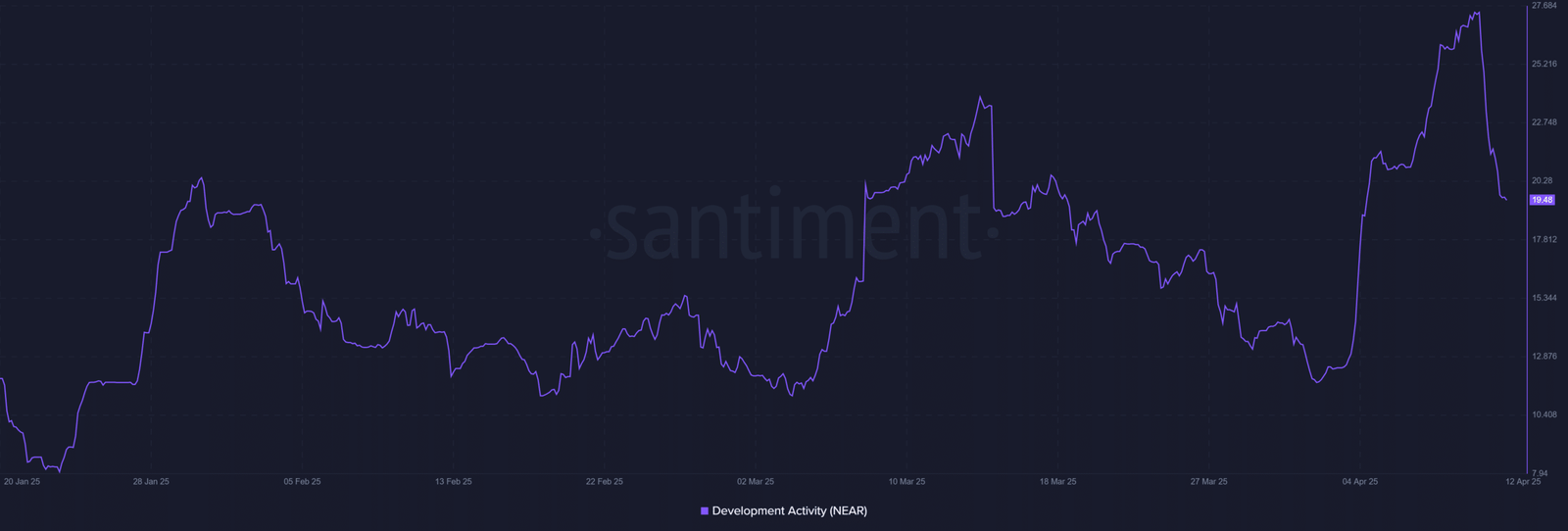Click the 25.216 y-axis value

tap(1543, 64)
